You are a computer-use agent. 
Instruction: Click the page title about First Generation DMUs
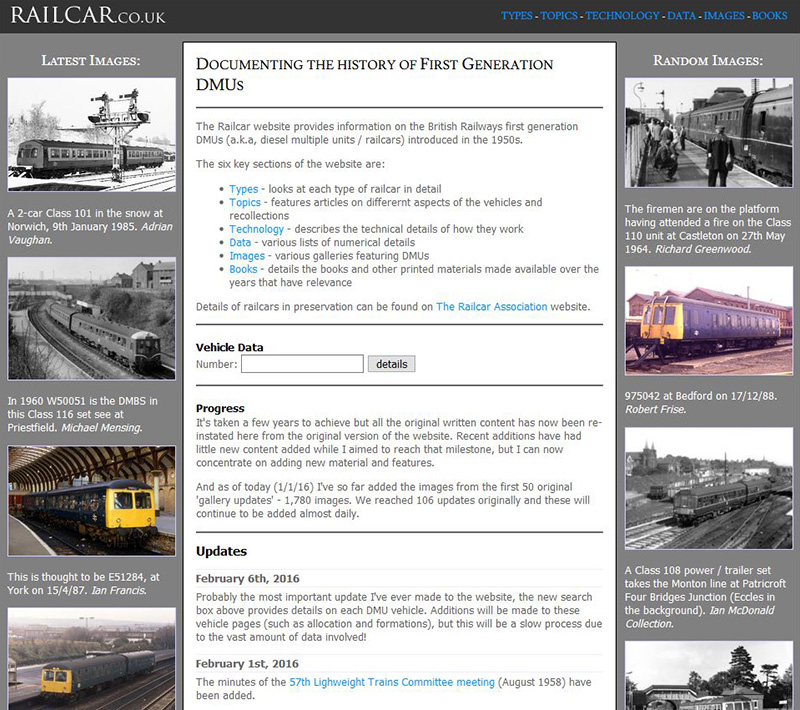pyautogui.click(x=374, y=74)
